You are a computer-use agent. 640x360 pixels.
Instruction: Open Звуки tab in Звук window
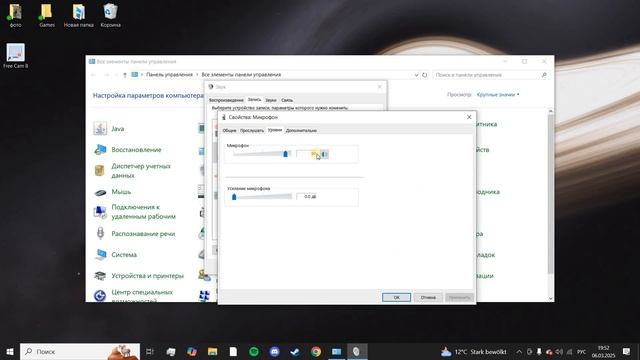tap(271, 100)
